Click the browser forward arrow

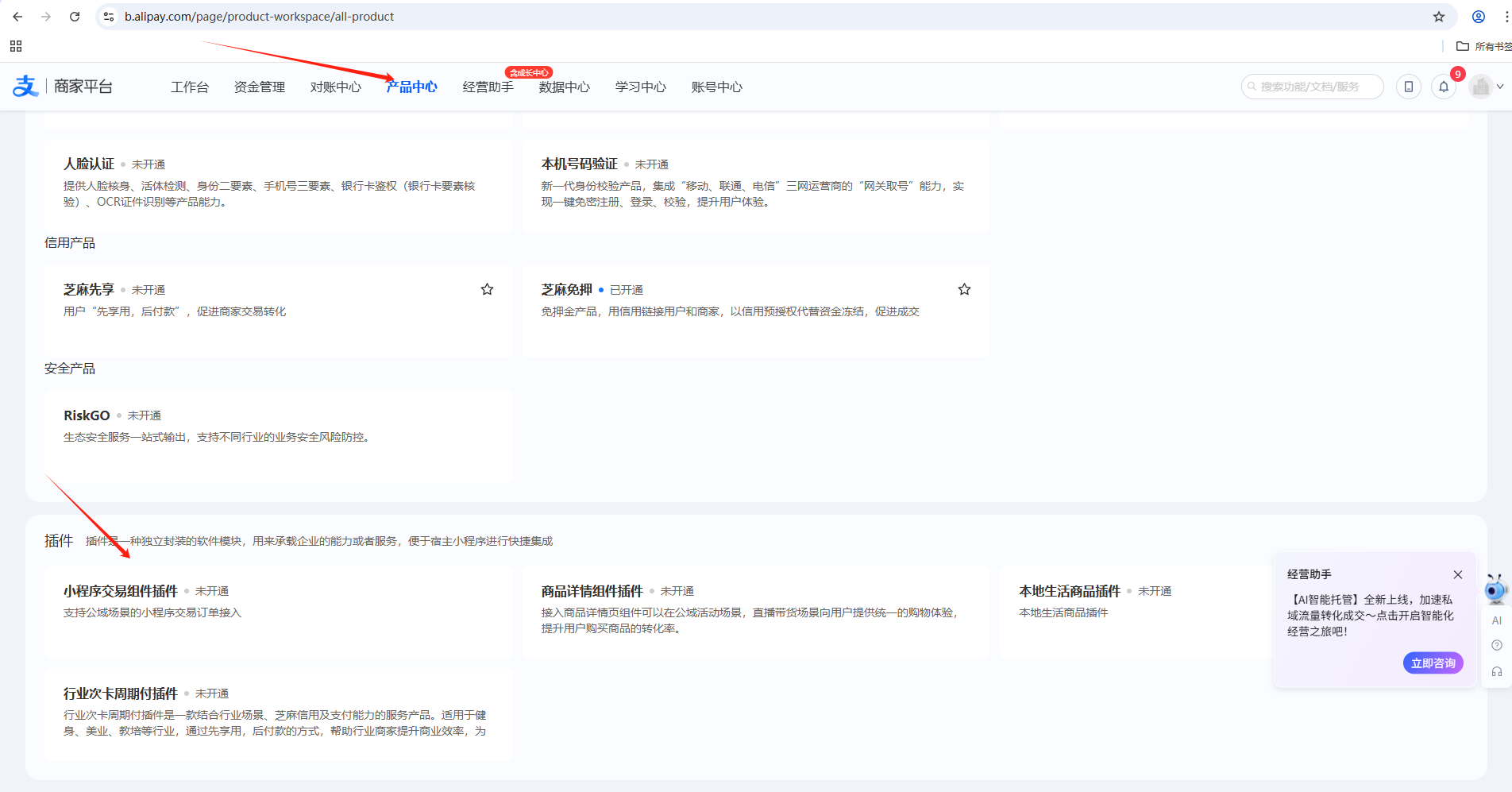[46, 17]
